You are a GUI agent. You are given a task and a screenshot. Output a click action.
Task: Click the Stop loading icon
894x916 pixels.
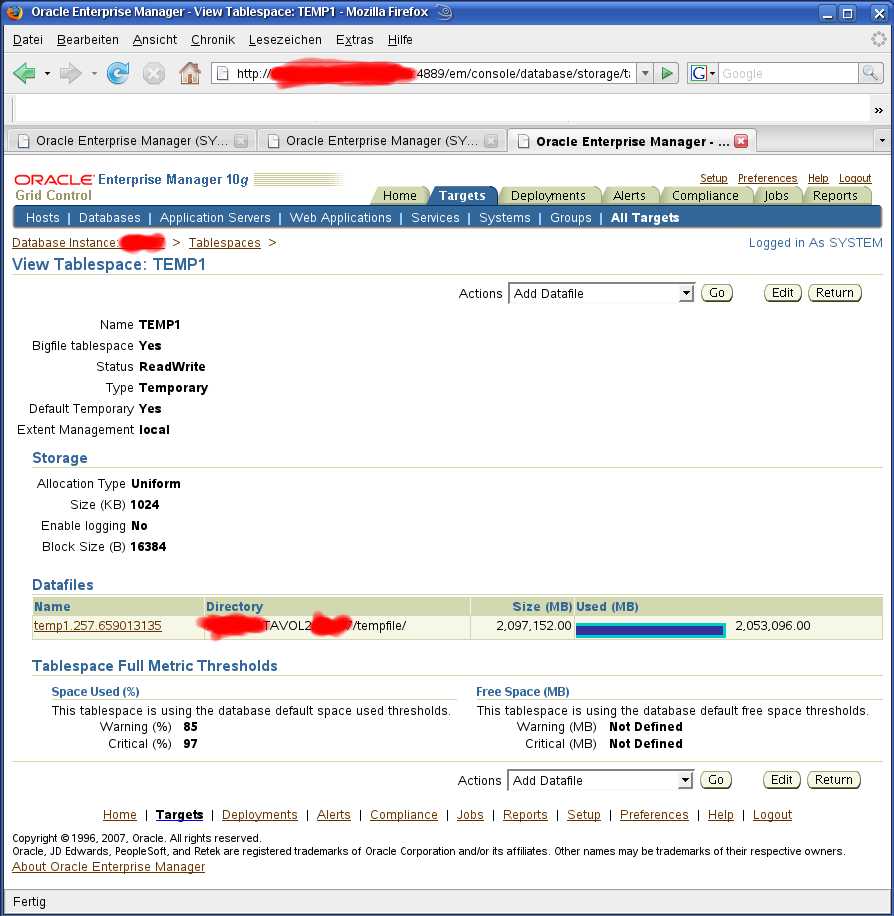pyautogui.click(x=154, y=74)
